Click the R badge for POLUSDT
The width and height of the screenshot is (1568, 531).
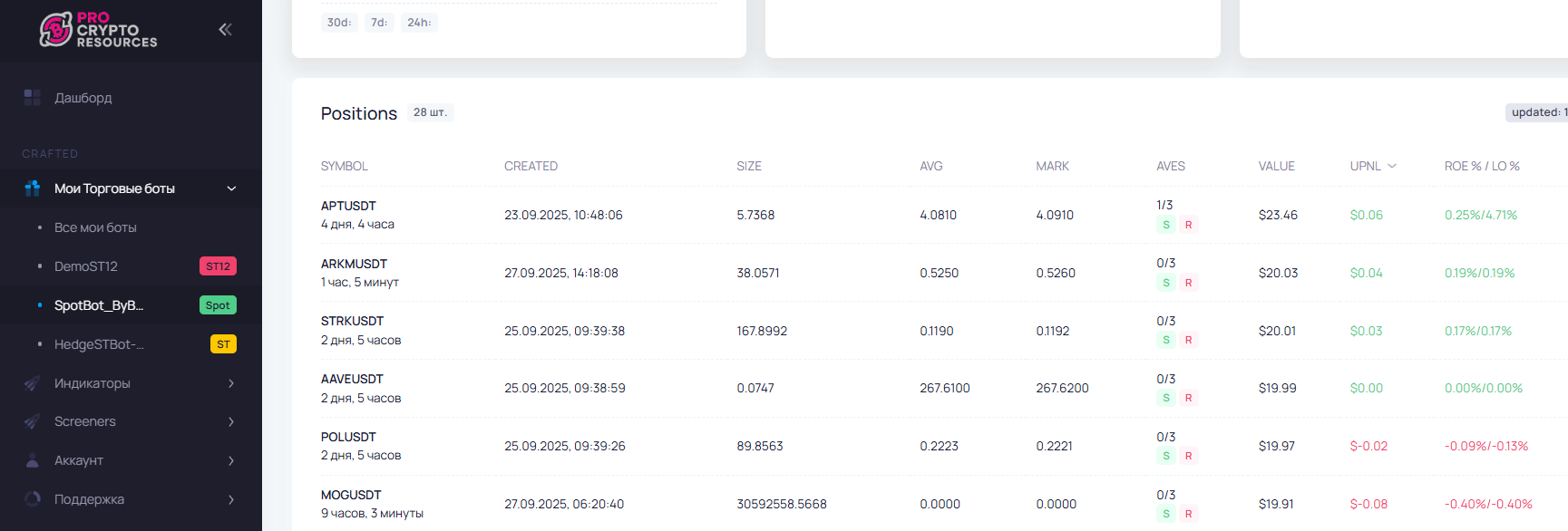click(1188, 456)
